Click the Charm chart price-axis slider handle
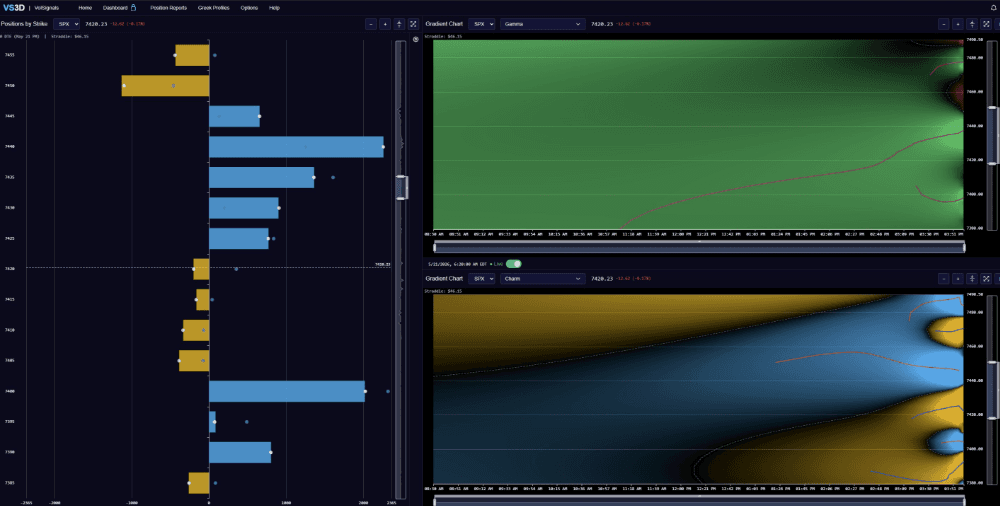The image size is (1000, 506). 992,392
